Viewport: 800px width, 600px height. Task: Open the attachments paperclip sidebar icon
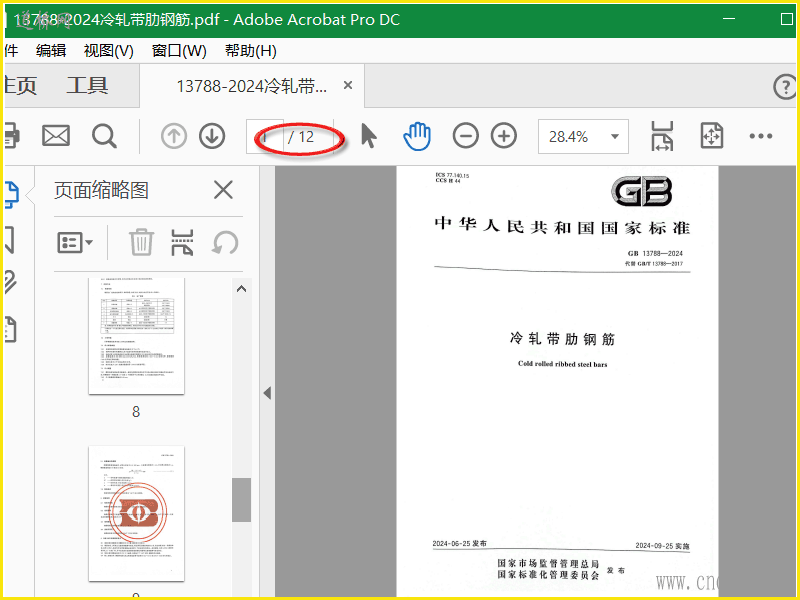pos(10,282)
